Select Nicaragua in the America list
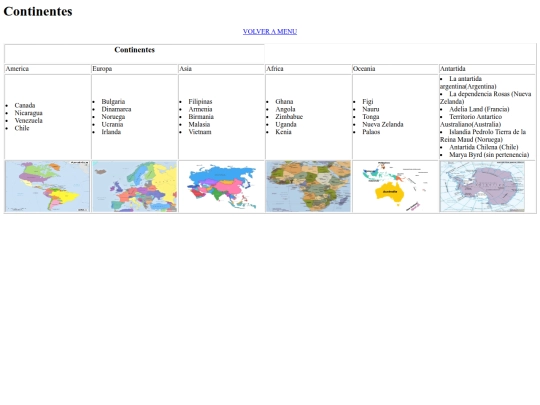Image resolution: width=540 pixels, height=405 pixels. [29, 113]
